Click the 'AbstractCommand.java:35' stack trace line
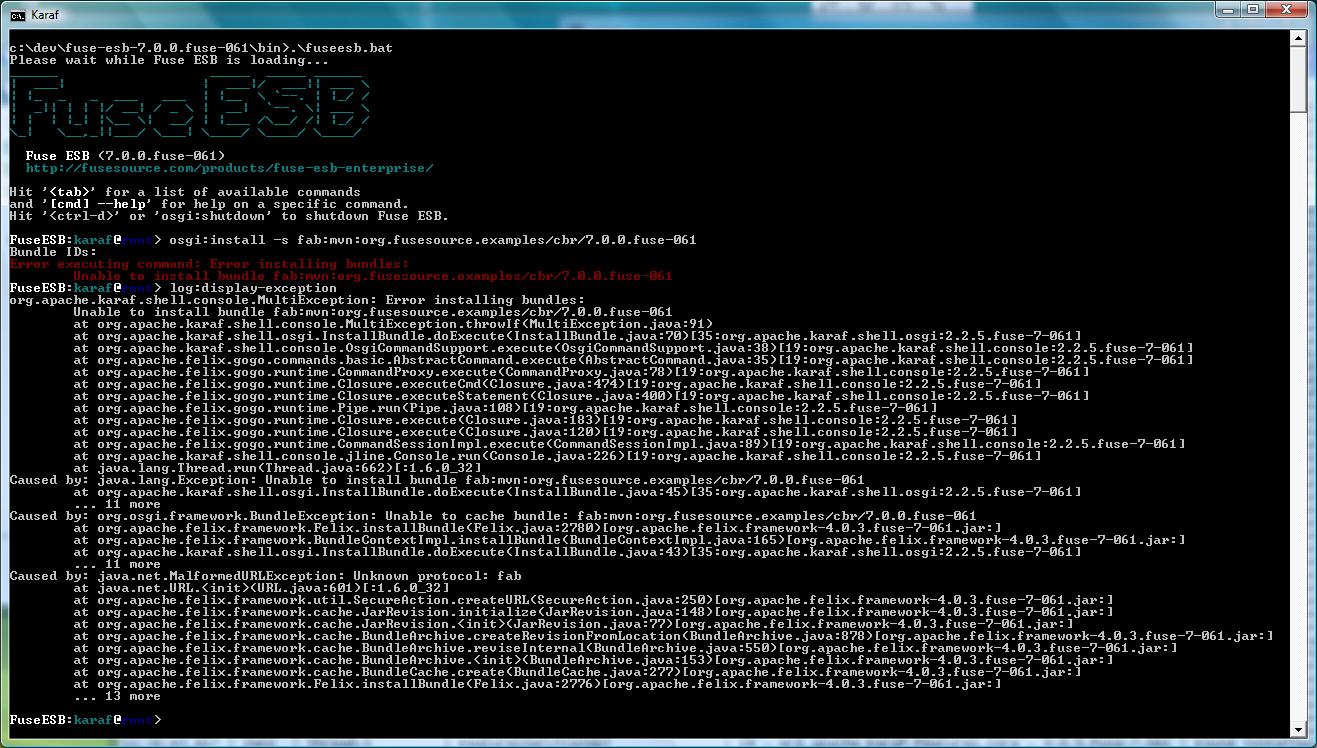 pos(633,360)
